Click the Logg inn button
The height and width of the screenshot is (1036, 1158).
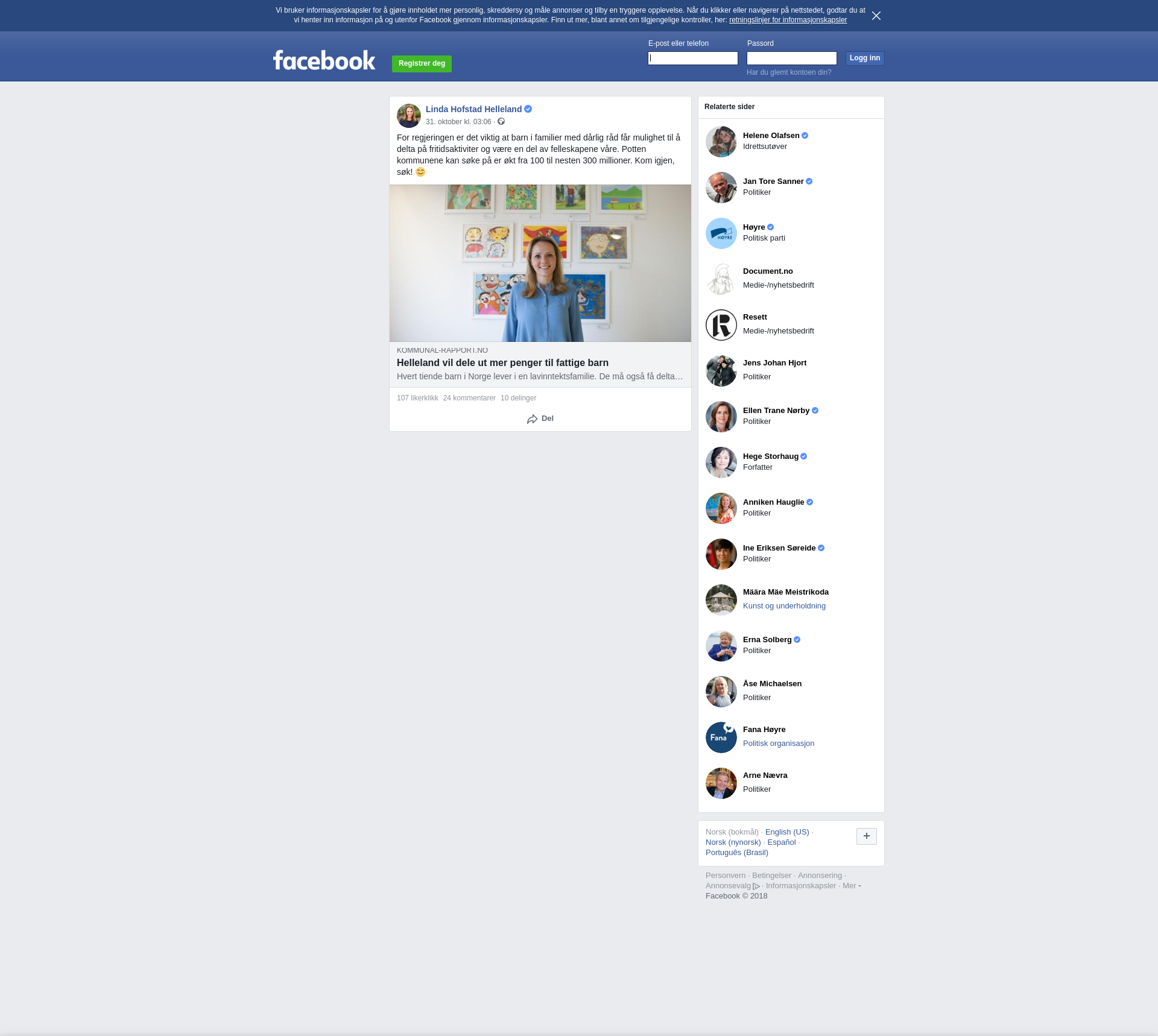click(x=865, y=58)
